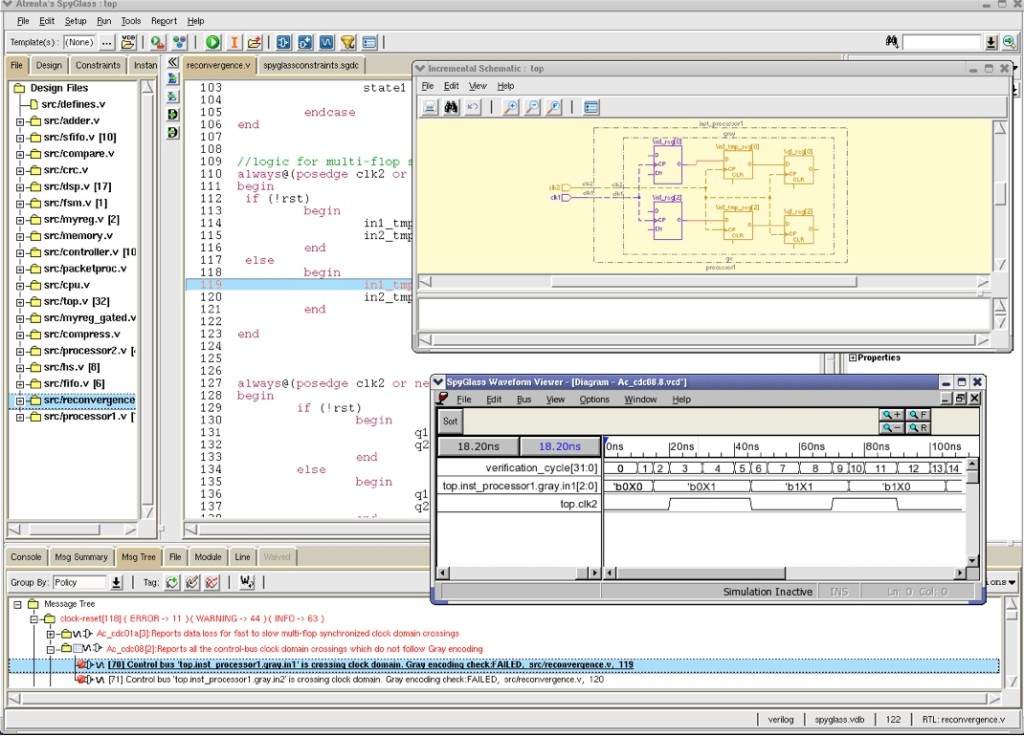1024x736 pixels.
Task: Zoom out the Incremental Schematic view
Action: click(532, 107)
